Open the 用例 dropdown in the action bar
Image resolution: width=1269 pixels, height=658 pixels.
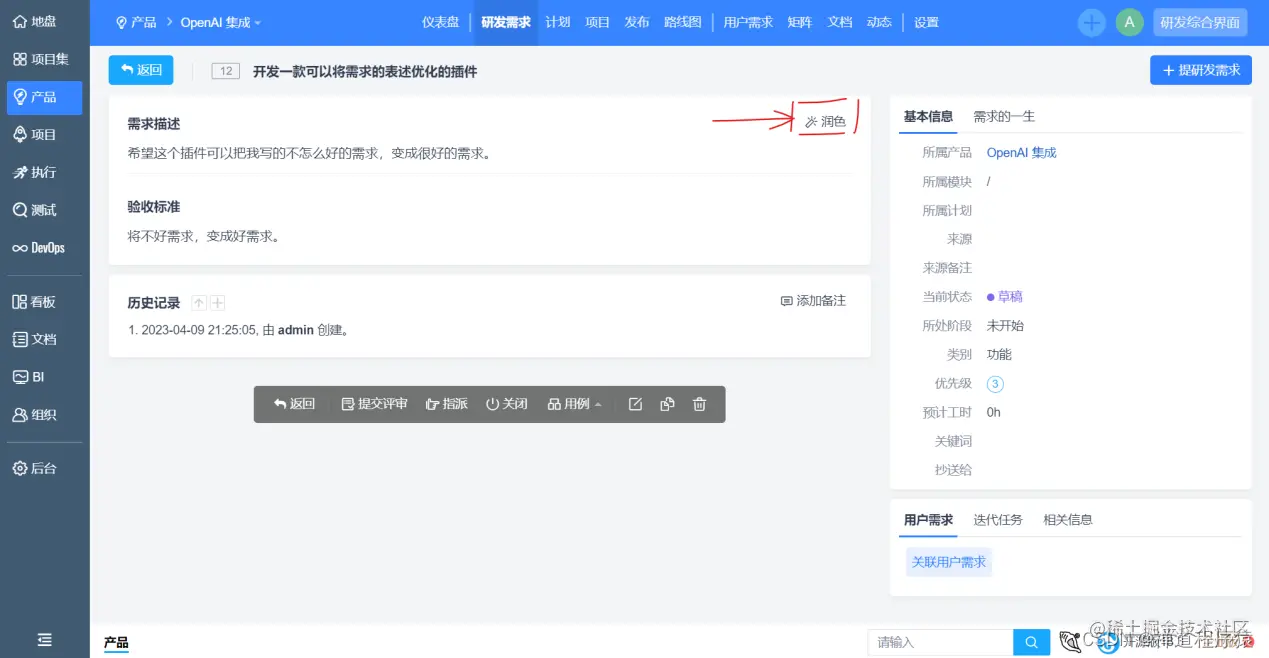click(x=575, y=404)
